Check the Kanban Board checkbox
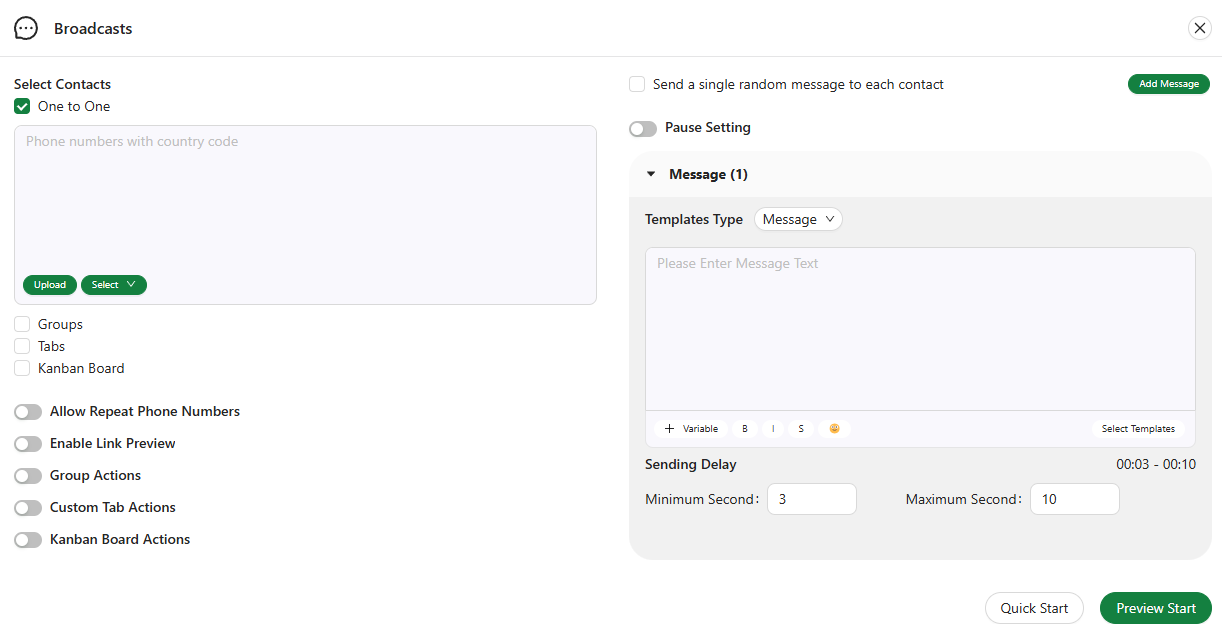The width and height of the screenshot is (1222, 634). click(x=22, y=368)
